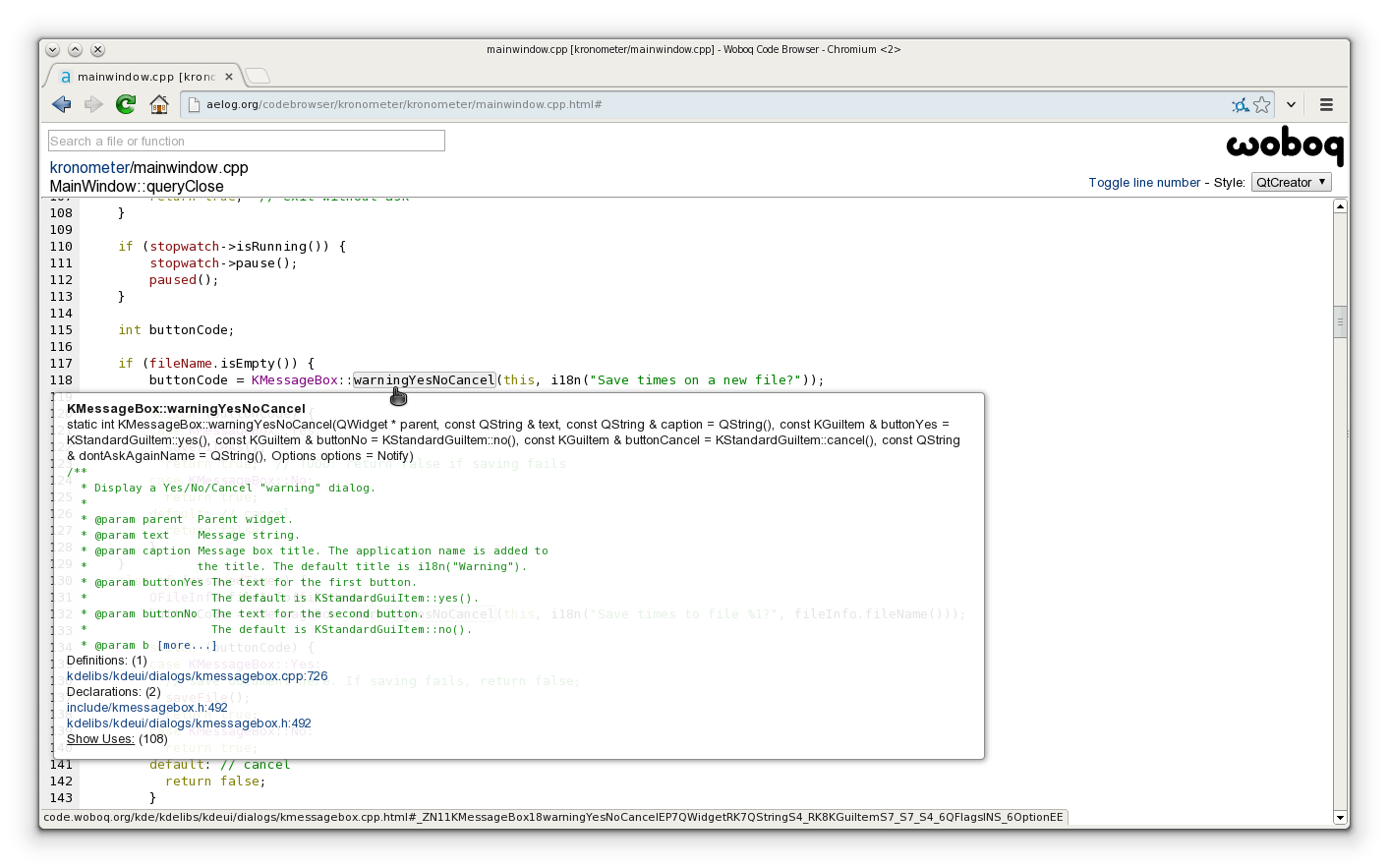The height and width of the screenshot is (868, 1389).
Task: Open kdelibs/kdeui/dialogs/kmessagebox.h:492 declaration
Action: click(189, 723)
